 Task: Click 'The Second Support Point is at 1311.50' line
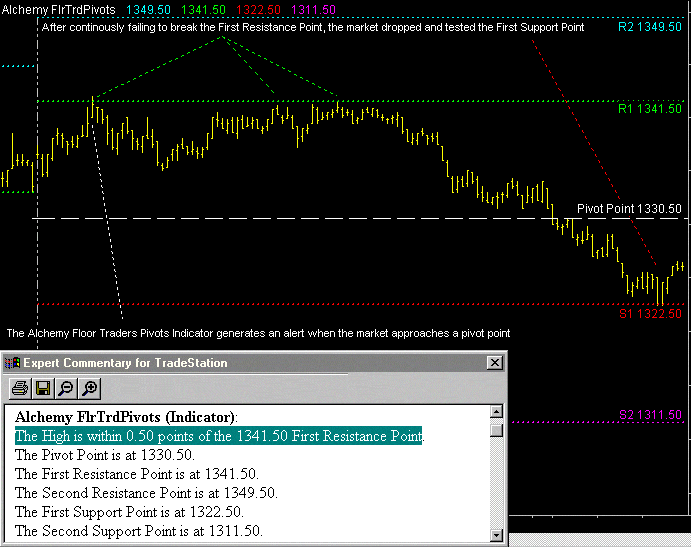click(x=139, y=531)
